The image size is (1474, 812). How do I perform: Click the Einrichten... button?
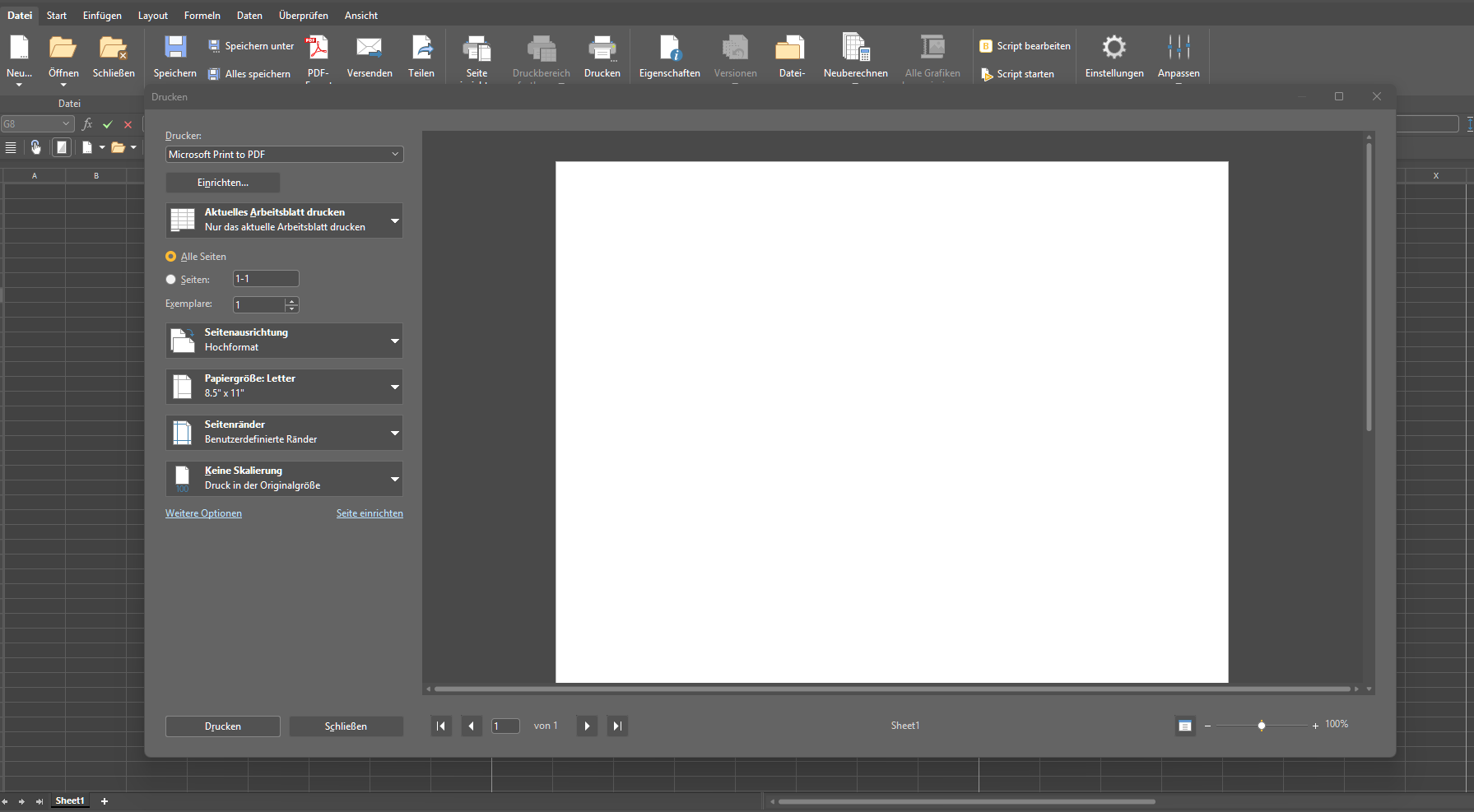(223, 183)
